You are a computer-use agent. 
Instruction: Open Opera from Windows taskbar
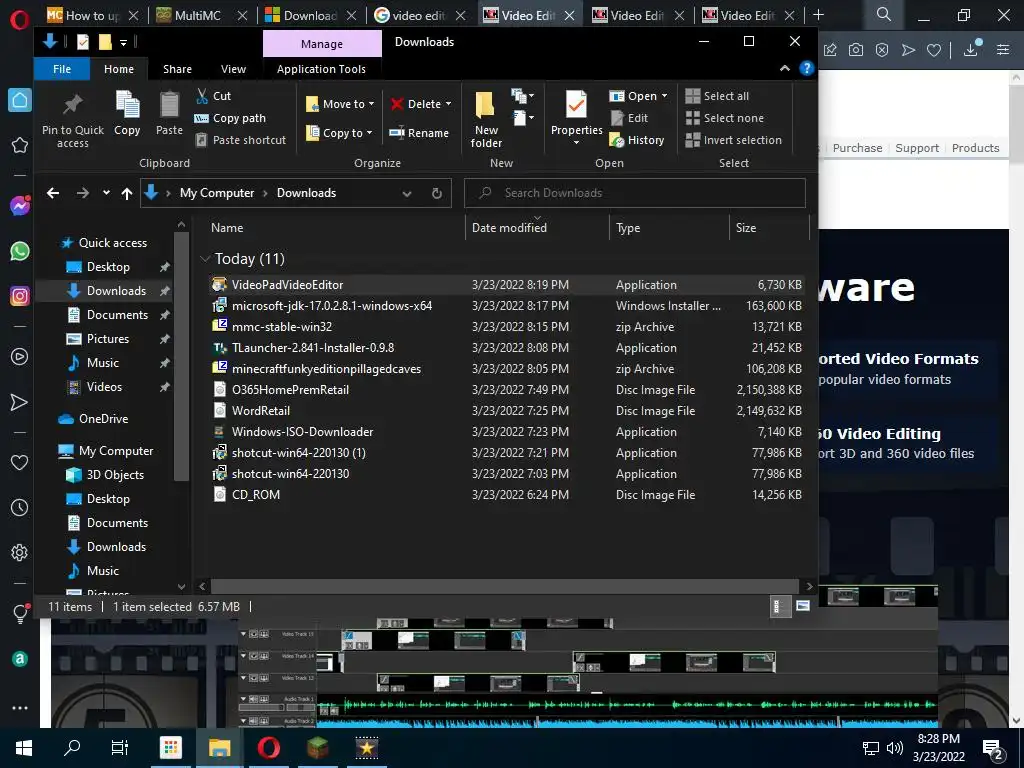pos(268,748)
